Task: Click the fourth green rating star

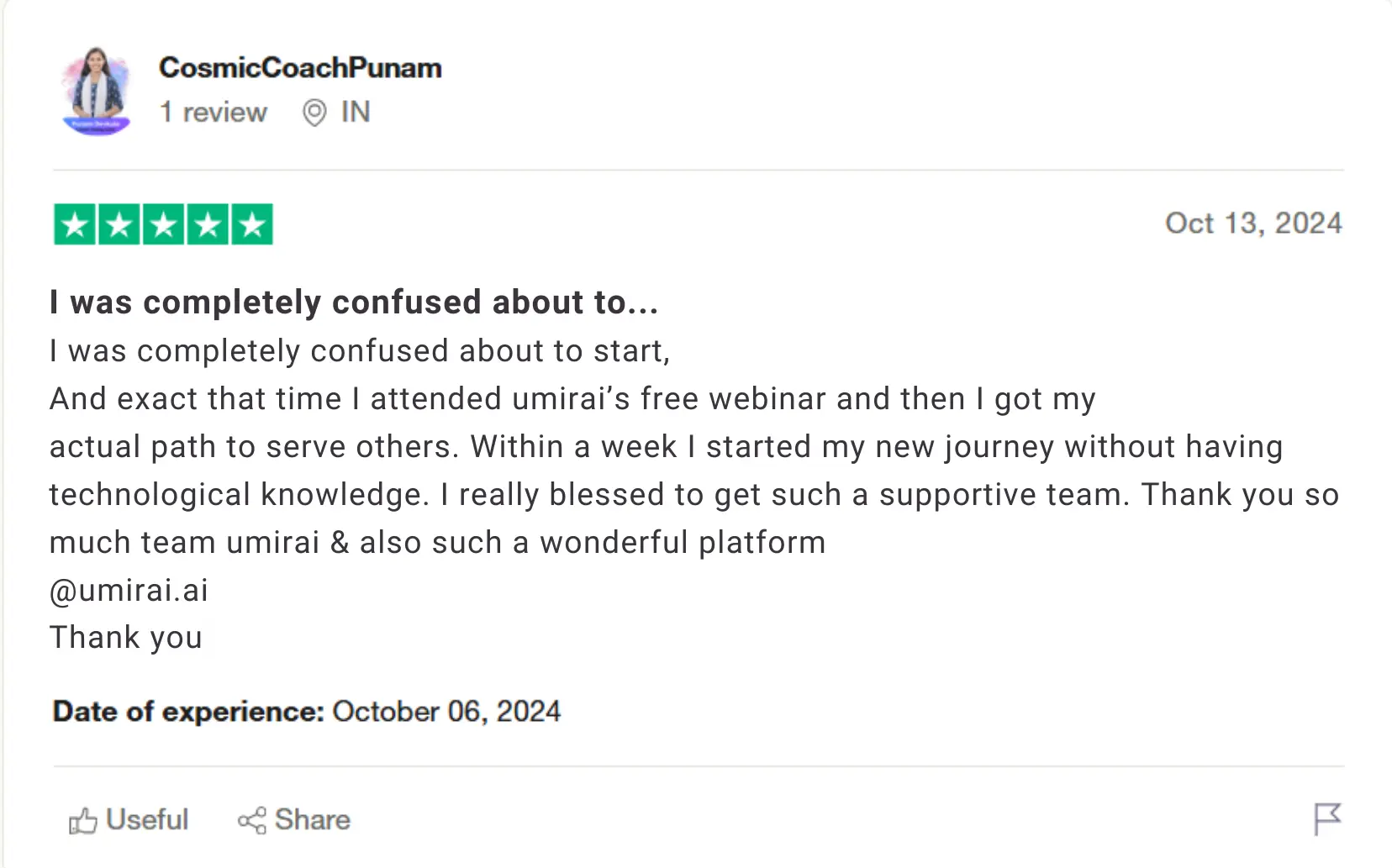Action: [208, 224]
